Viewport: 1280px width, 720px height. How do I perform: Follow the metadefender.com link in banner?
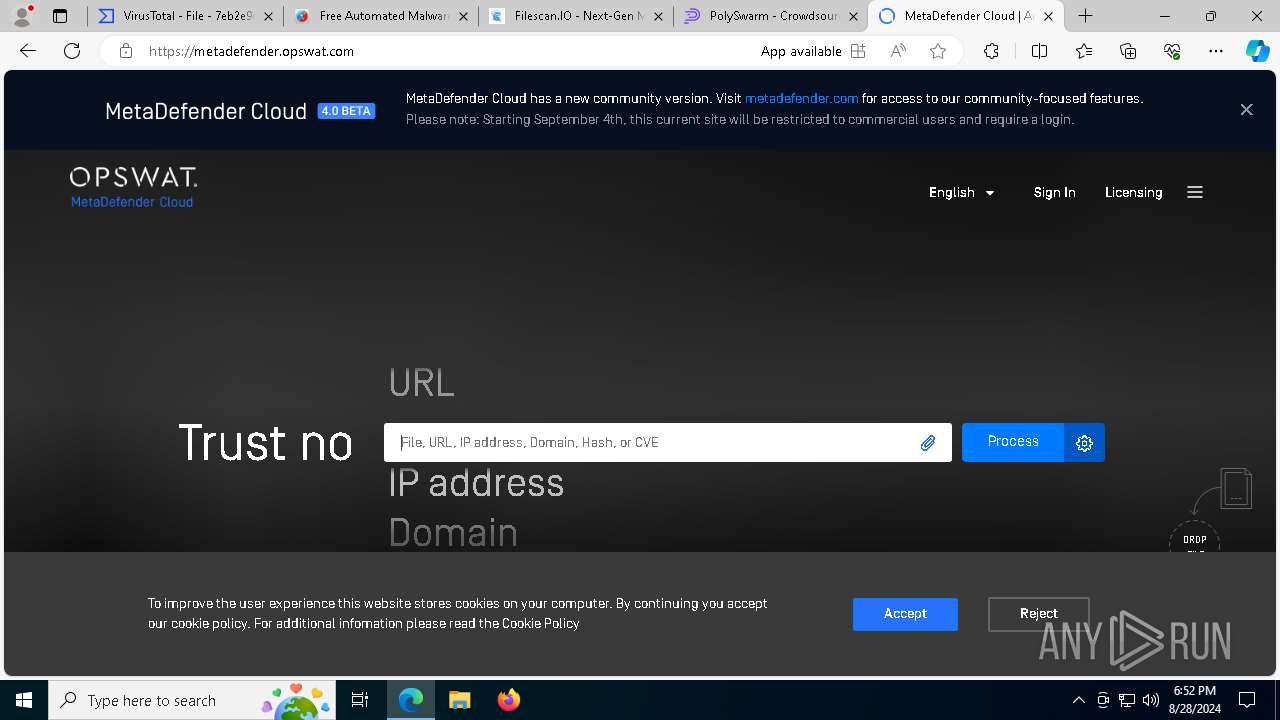[x=801, y=99]
